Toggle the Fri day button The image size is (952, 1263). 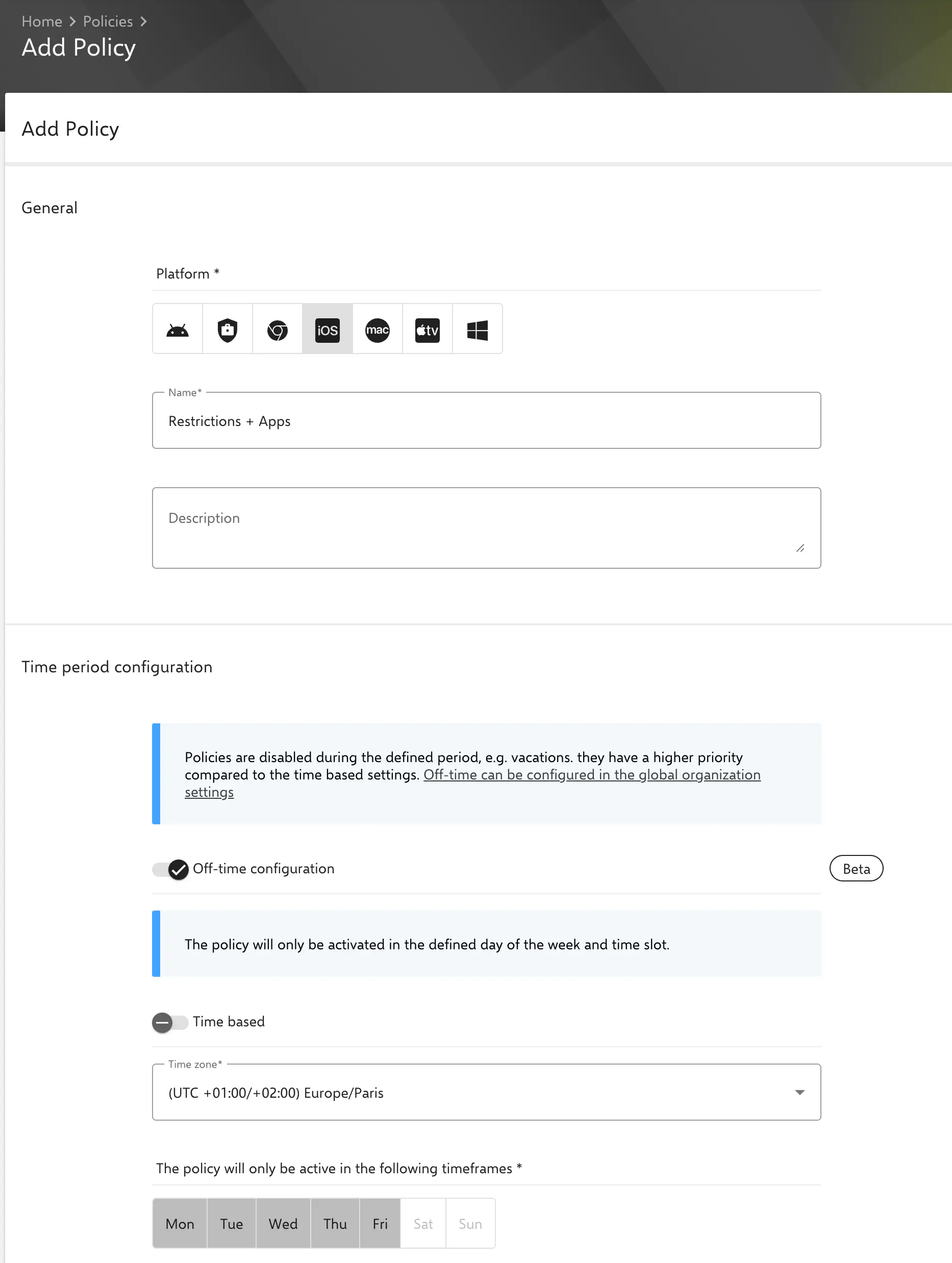click(380, 1224)
